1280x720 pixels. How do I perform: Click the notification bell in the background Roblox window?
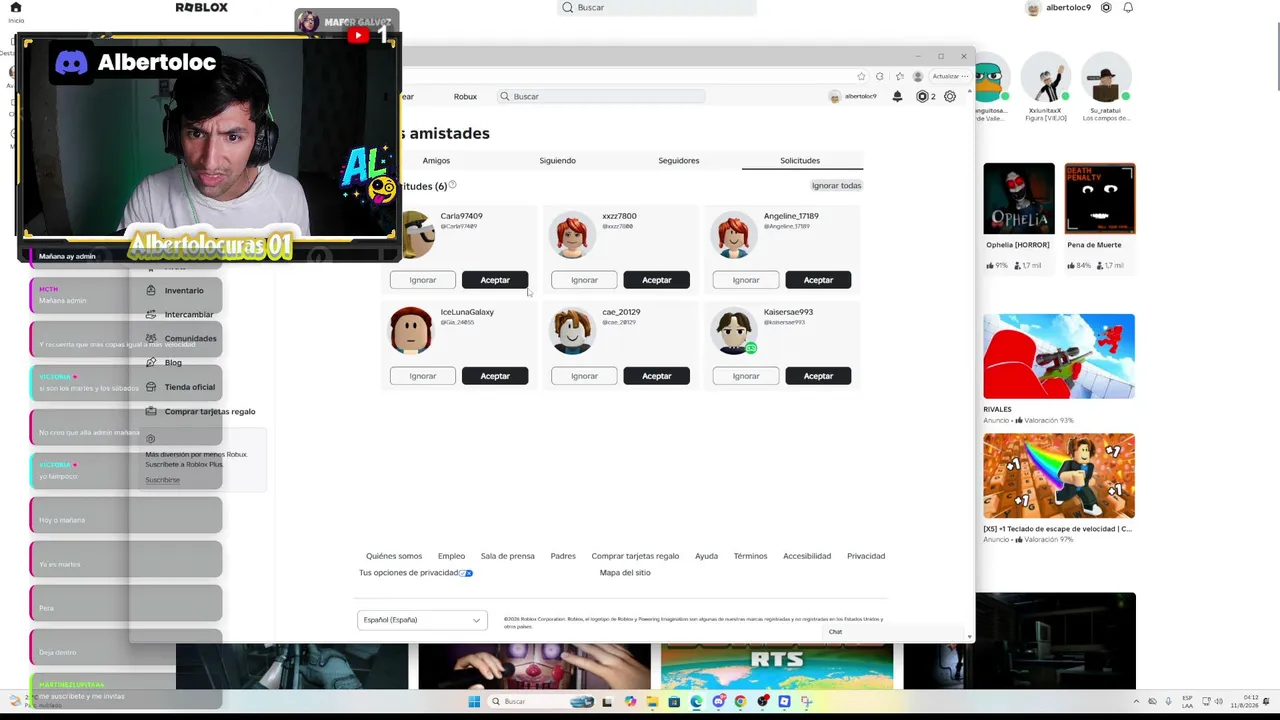(x=1128, y=7)
